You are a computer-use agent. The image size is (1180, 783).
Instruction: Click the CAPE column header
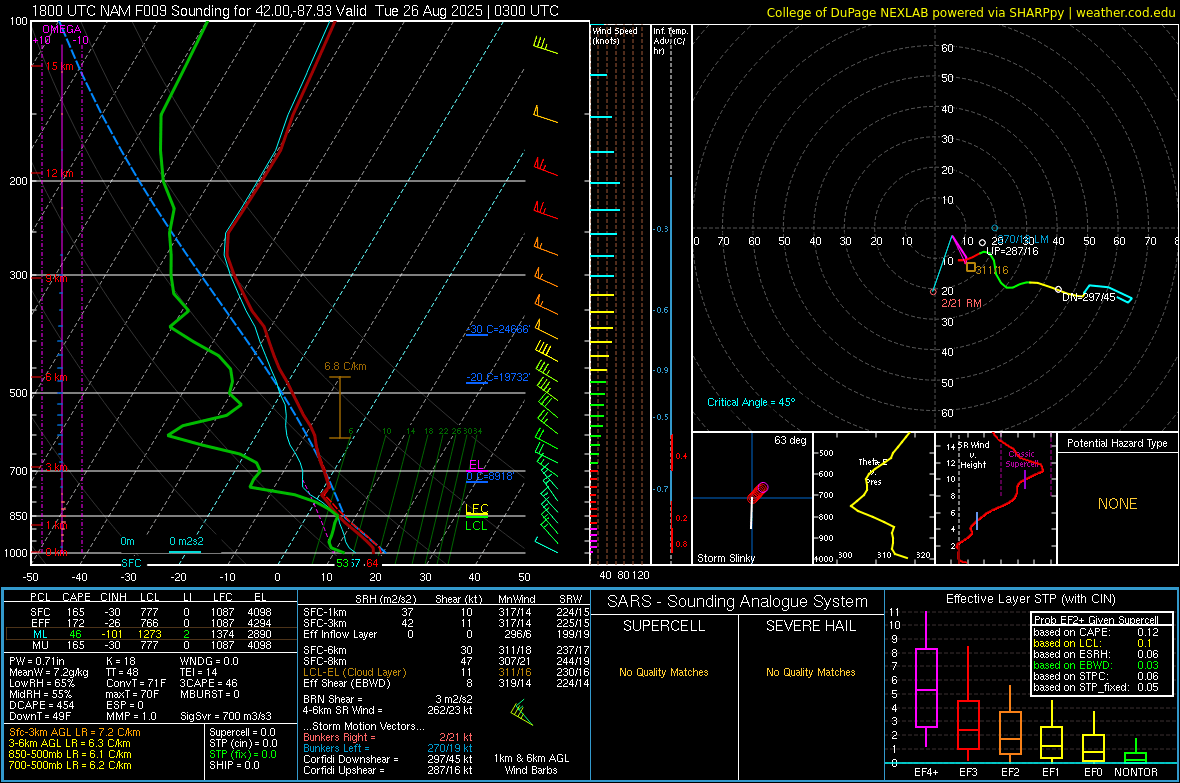(76, 597)
